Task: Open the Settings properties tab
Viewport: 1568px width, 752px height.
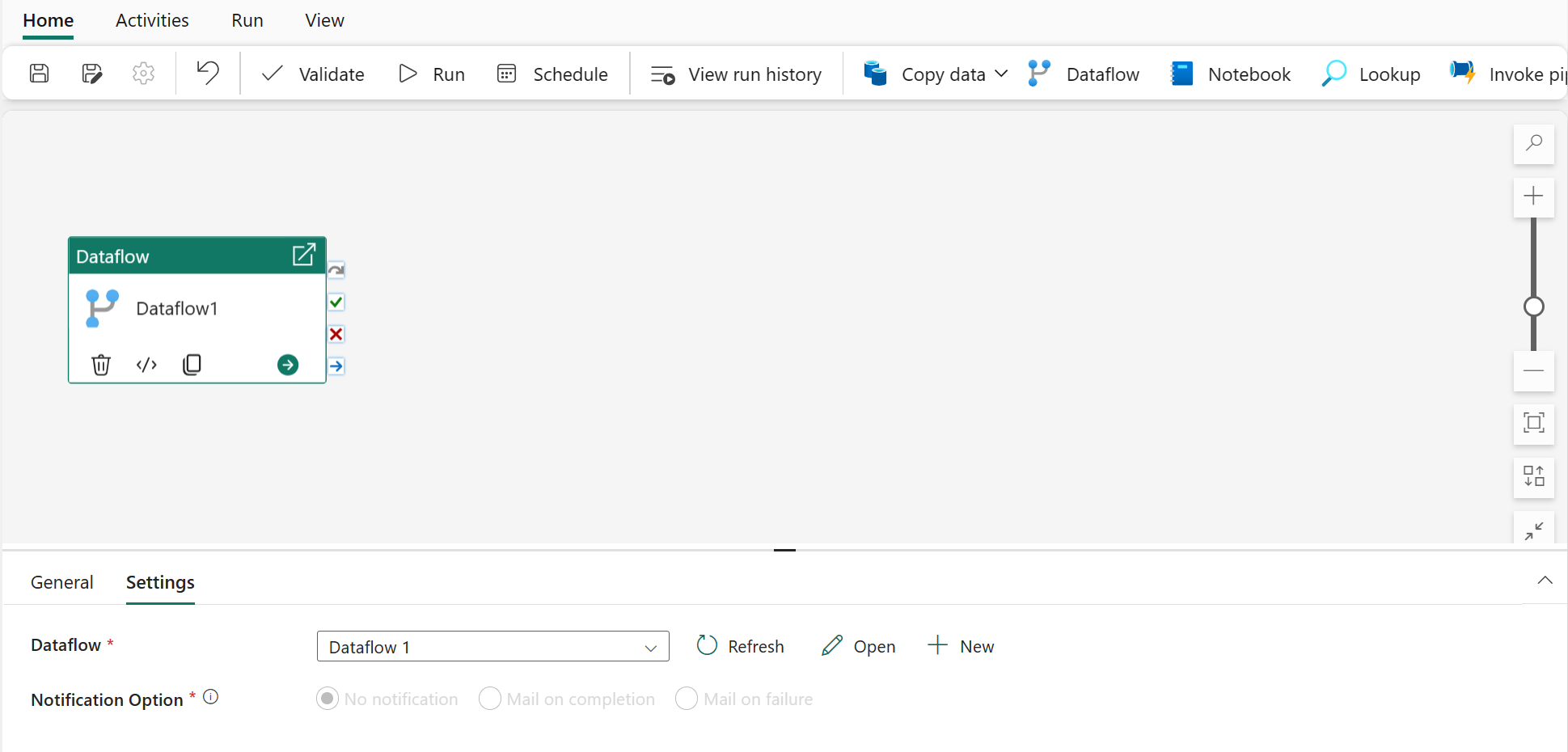Action: point(160,582)
